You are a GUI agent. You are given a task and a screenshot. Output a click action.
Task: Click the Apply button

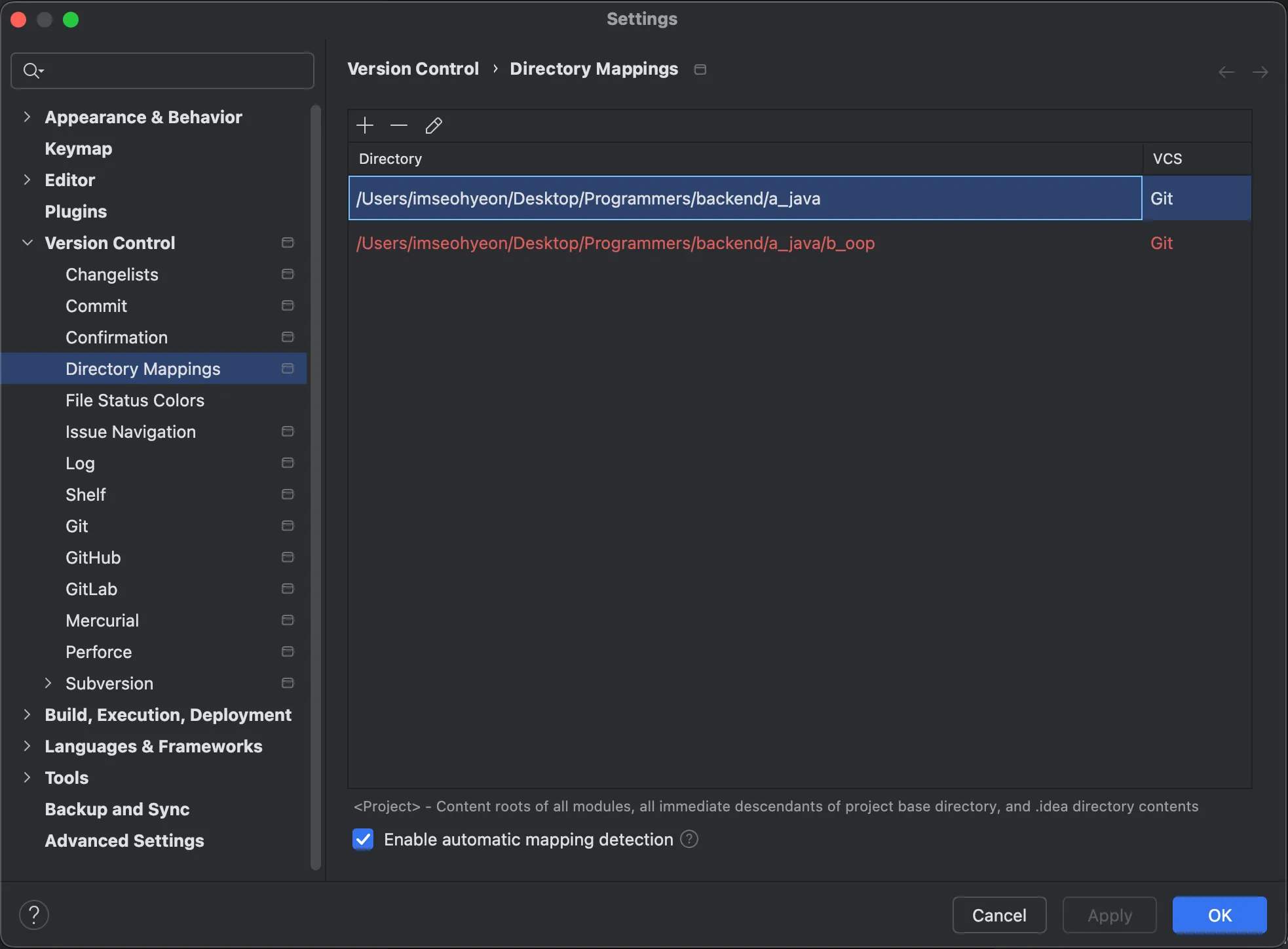[1109, 915]
